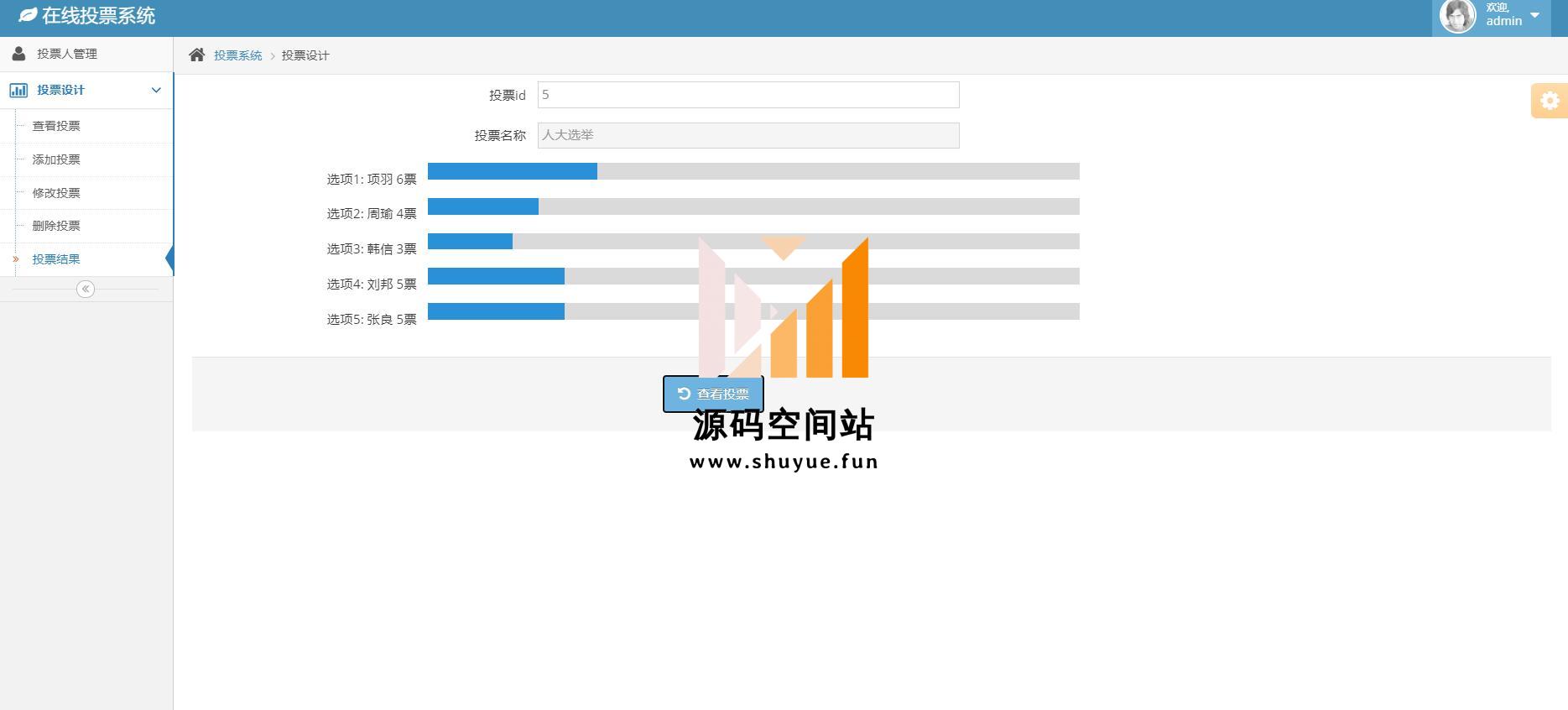This screenshot has height=710, width=1568.
Task: Click the 投票名称 text field
Action: pos(748,135)
